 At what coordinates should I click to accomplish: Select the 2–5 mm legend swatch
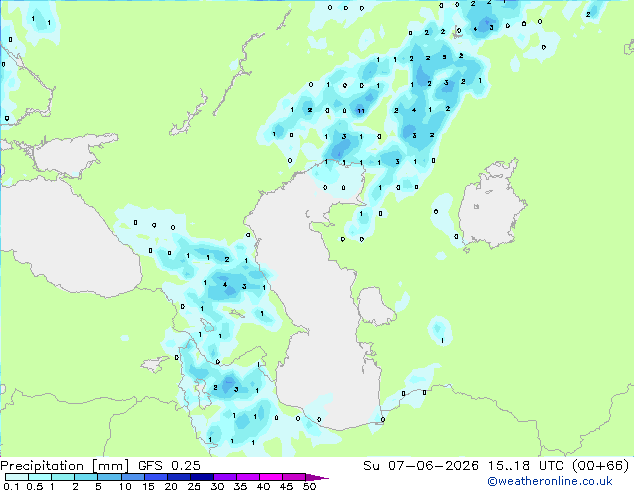point(87,477)
